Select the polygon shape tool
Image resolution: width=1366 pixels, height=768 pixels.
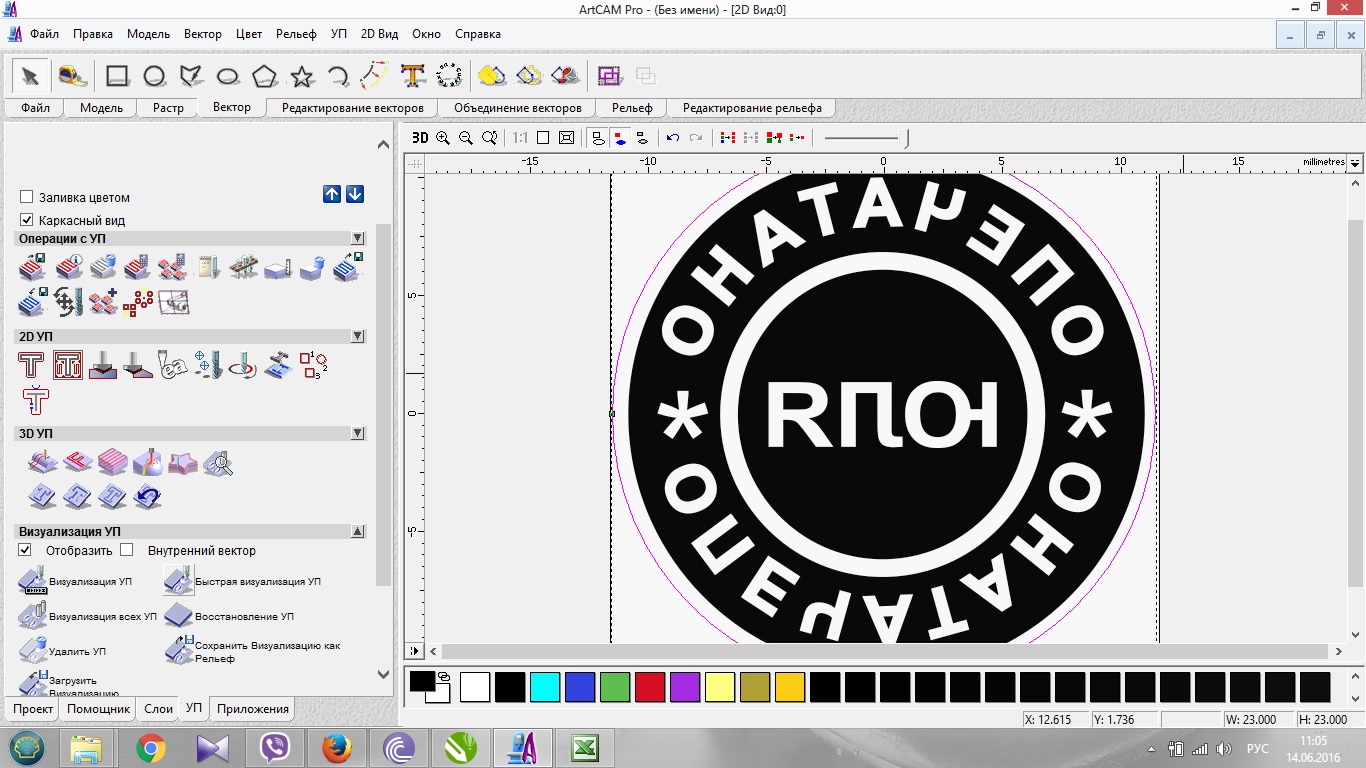[x=264, y=76]
